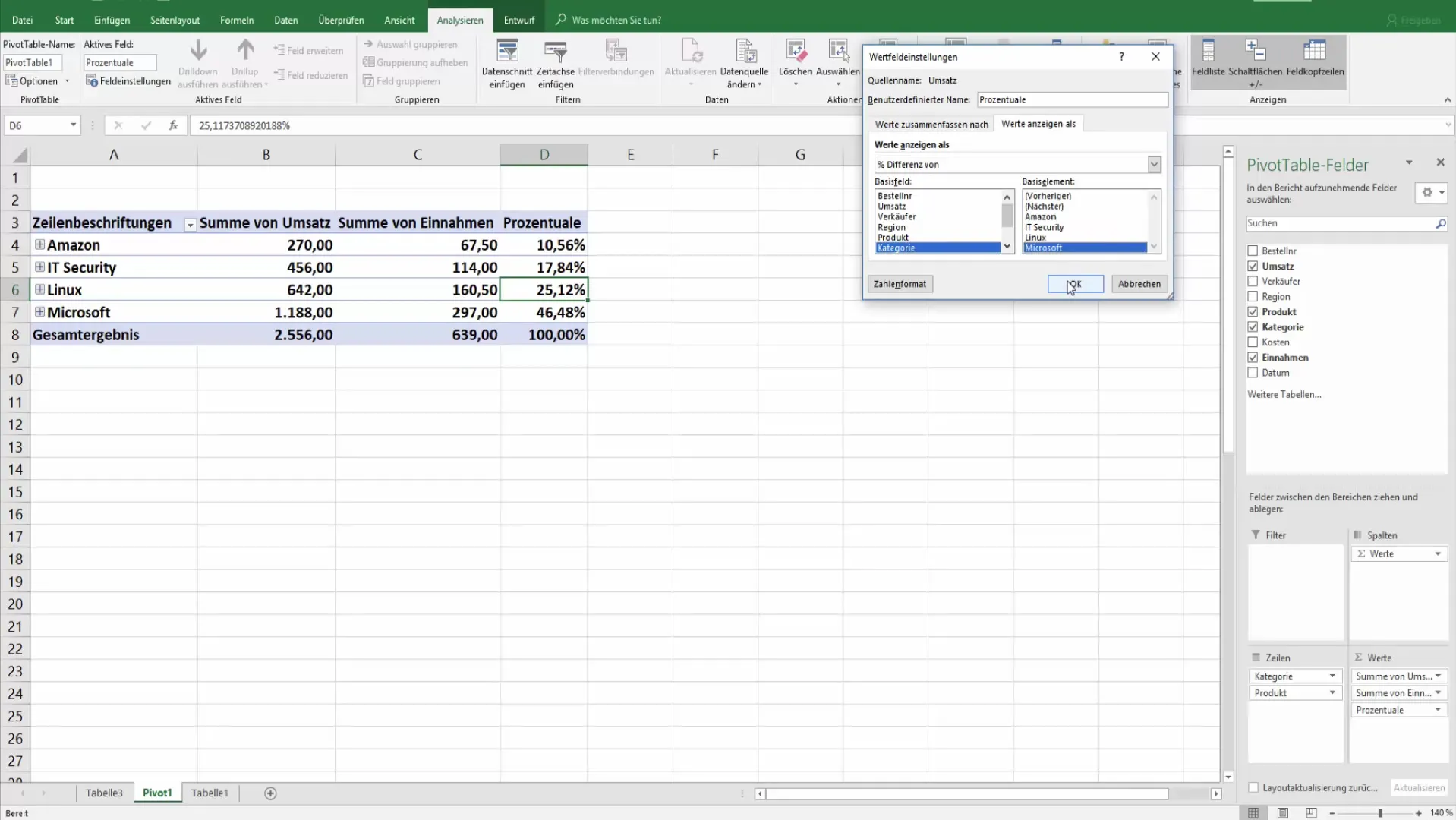This screenshot has width=1456, height=820.
Task: Enable the Bestellnr field checkbox
Action: pos(1253,251)
